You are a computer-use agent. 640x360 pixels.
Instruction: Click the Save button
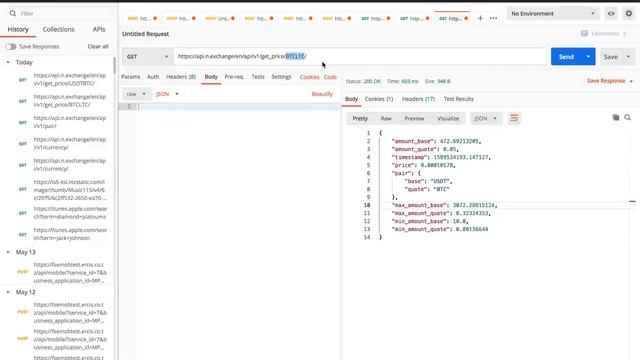click(x=611, y=56)
